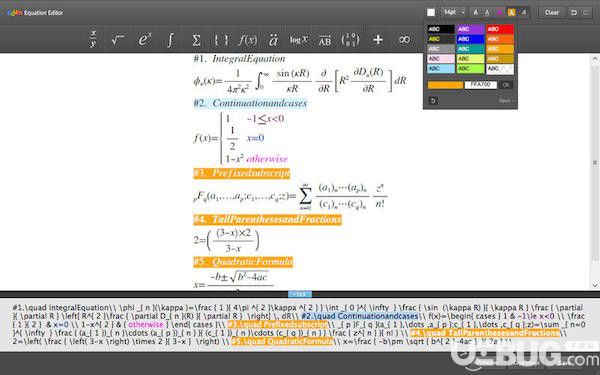Expand the Spot option in color panel
The image size is (600, 375).
coord(506,101)
